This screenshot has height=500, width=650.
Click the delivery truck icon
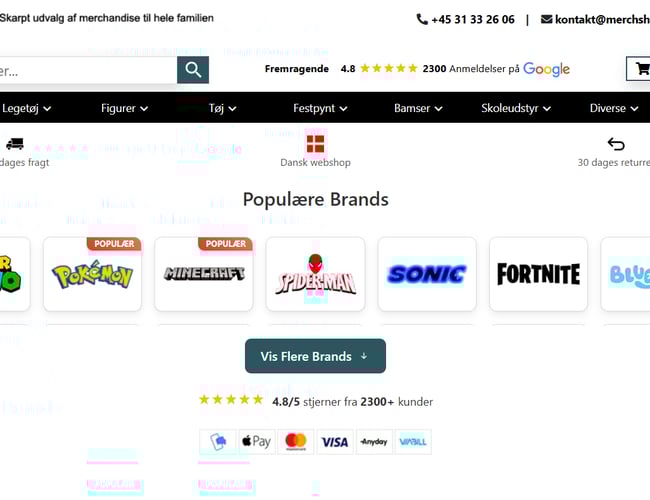pos(15,144)
